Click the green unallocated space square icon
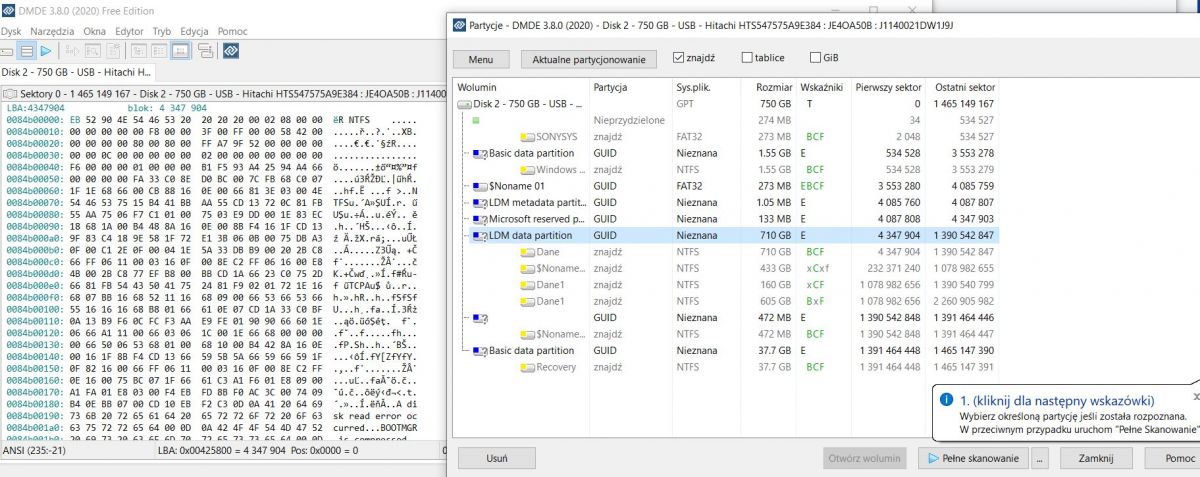Image resolution: width=1200 pixels, height=477 pixels. [x=476, y=121]
